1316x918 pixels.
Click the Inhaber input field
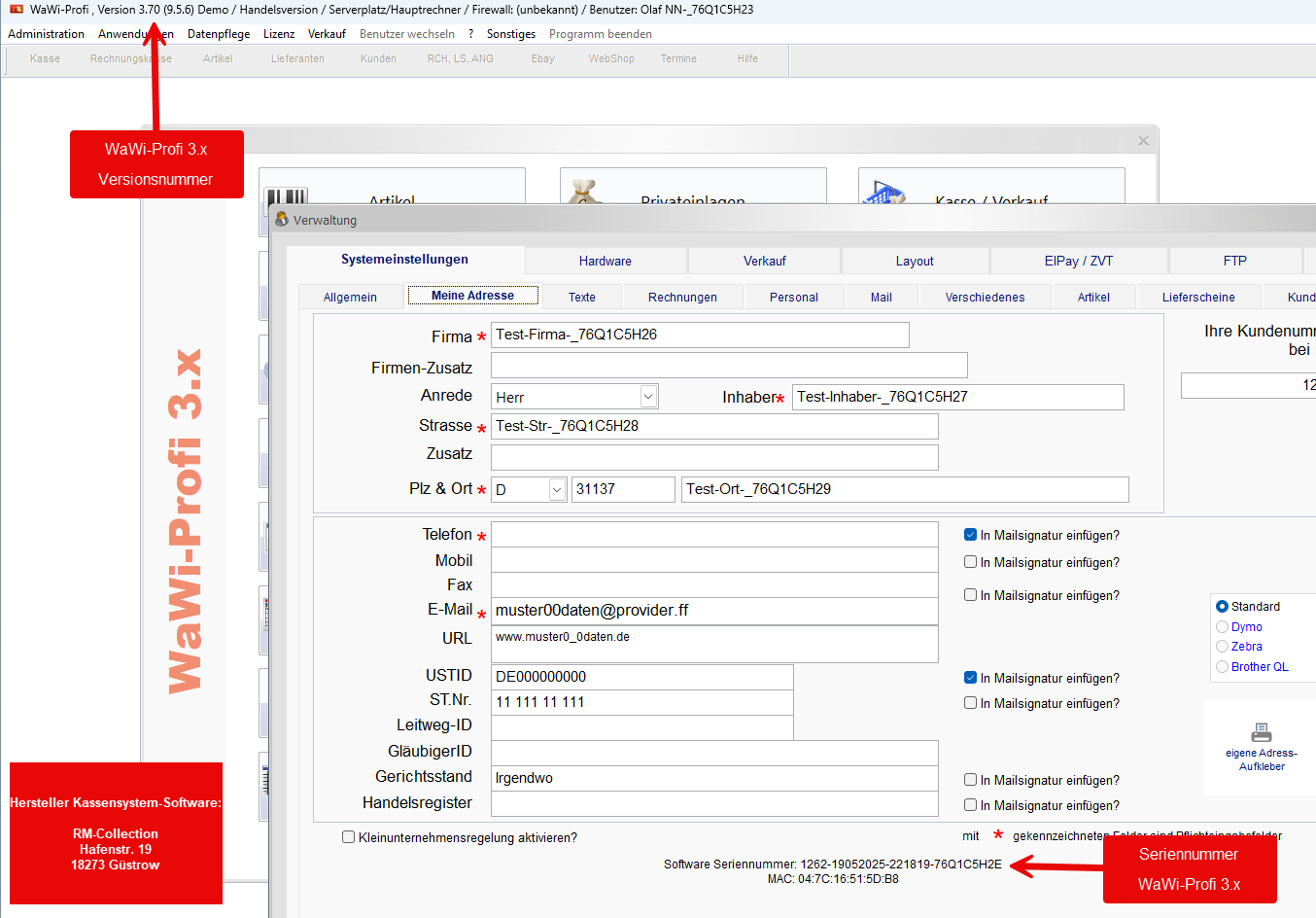[957, 397]
